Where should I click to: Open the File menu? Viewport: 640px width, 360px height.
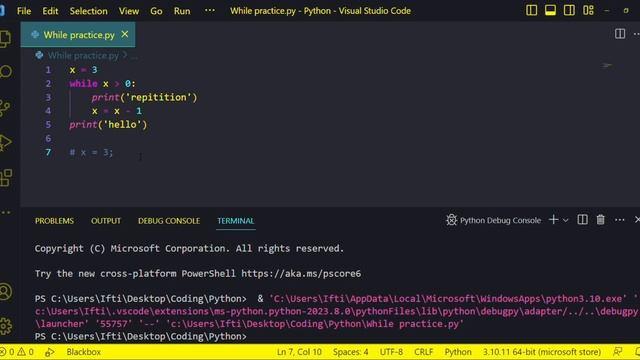point(24,11)
